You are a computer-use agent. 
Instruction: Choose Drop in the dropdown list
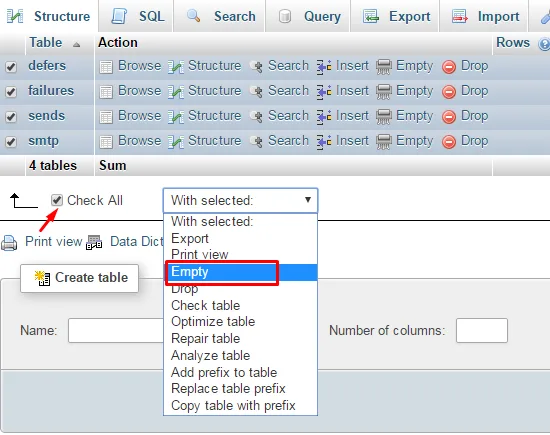coord(241,289)
